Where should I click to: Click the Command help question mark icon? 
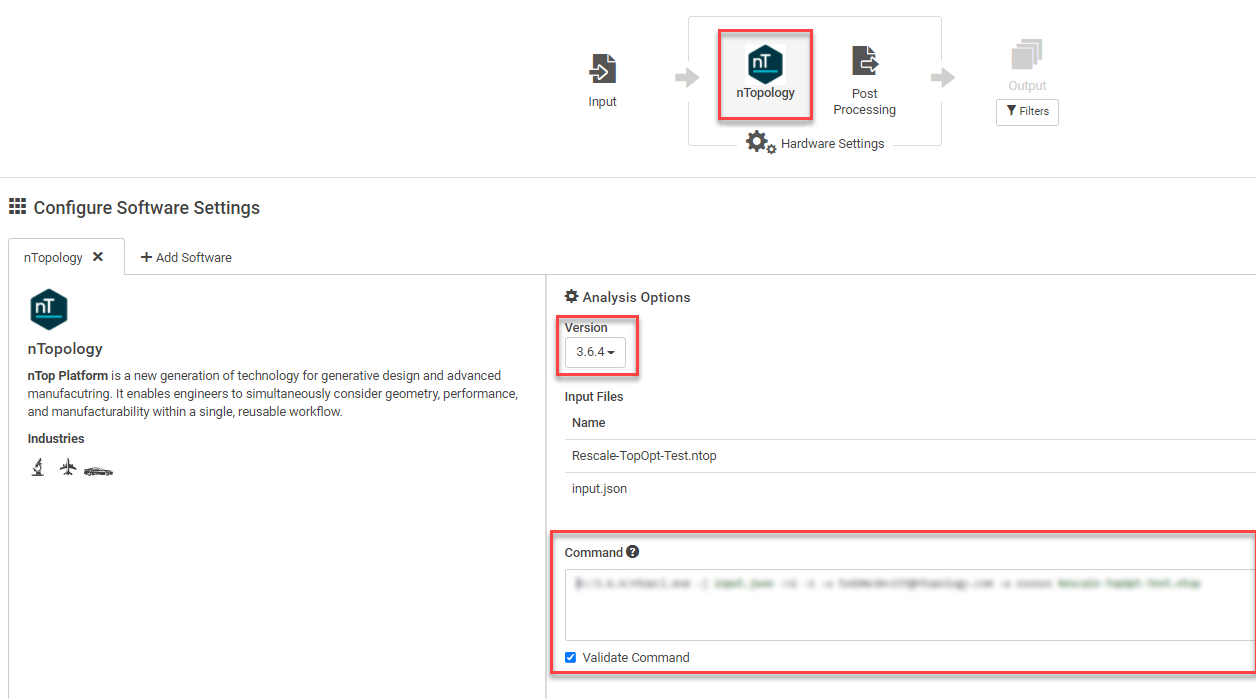(633, 552)
